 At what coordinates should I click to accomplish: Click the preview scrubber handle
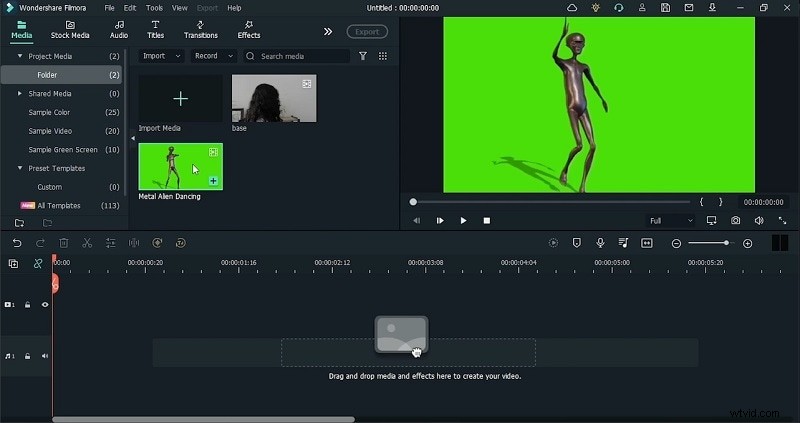tap(413, 202)
